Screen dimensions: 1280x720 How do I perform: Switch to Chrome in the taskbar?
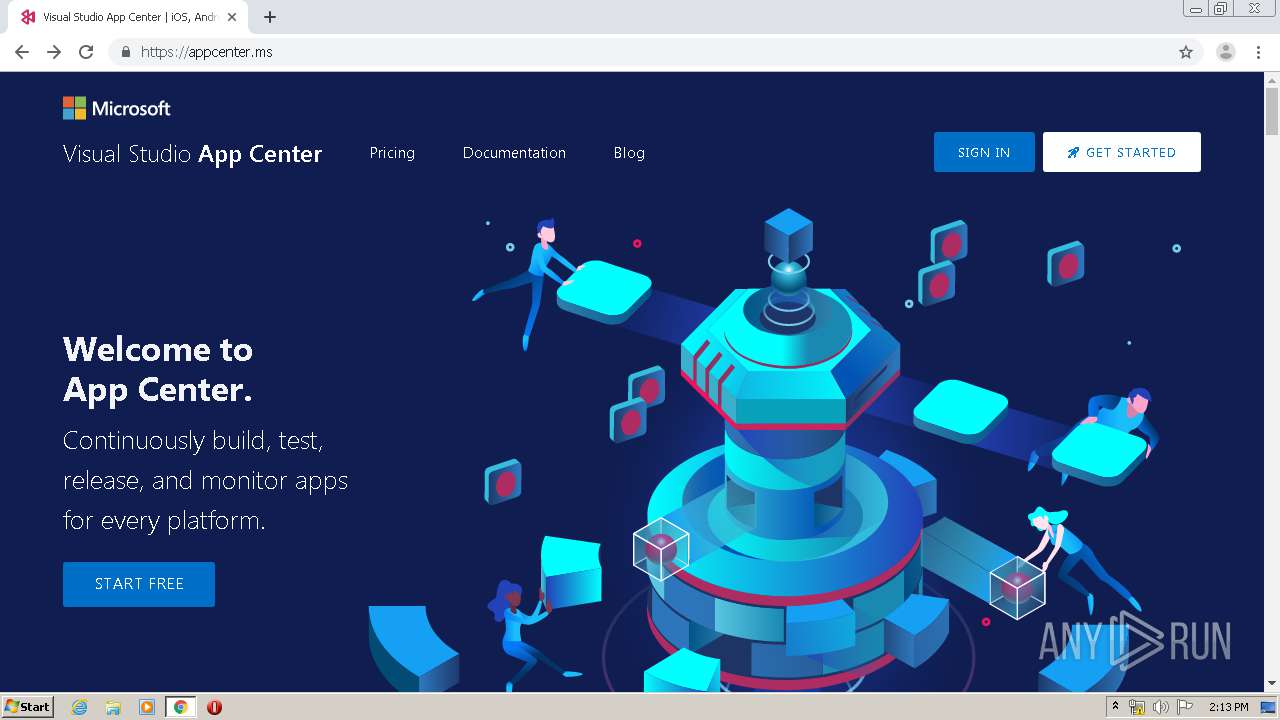tap(181, 707)
